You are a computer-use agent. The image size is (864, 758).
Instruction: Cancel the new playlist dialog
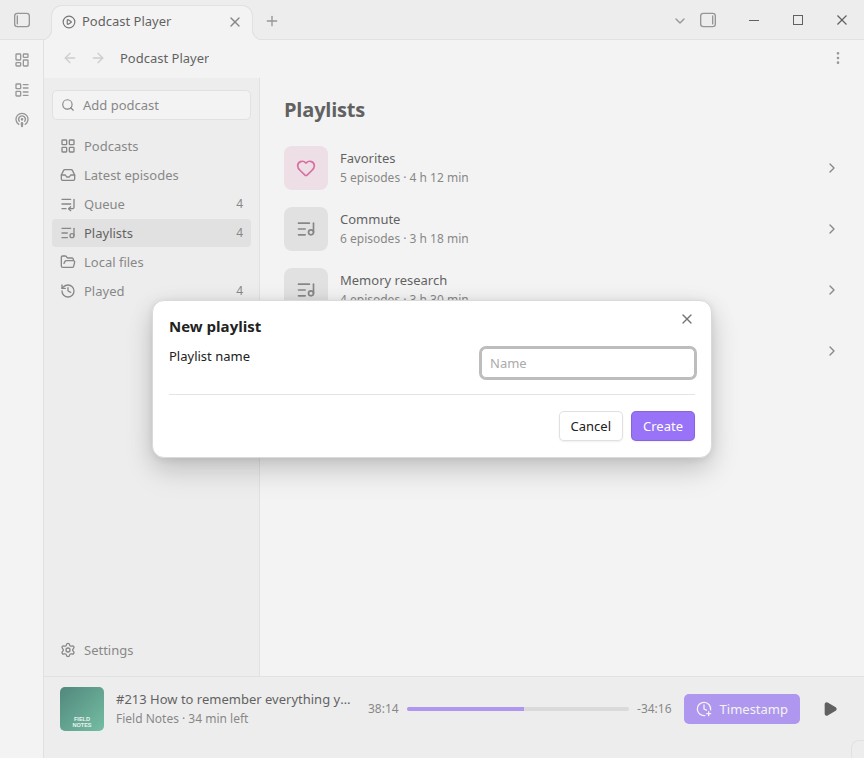(591, 426)
